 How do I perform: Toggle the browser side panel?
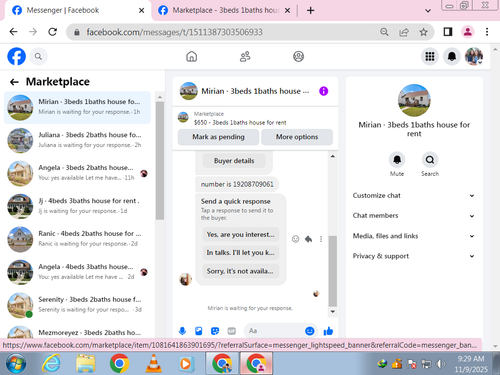point(448,32)
